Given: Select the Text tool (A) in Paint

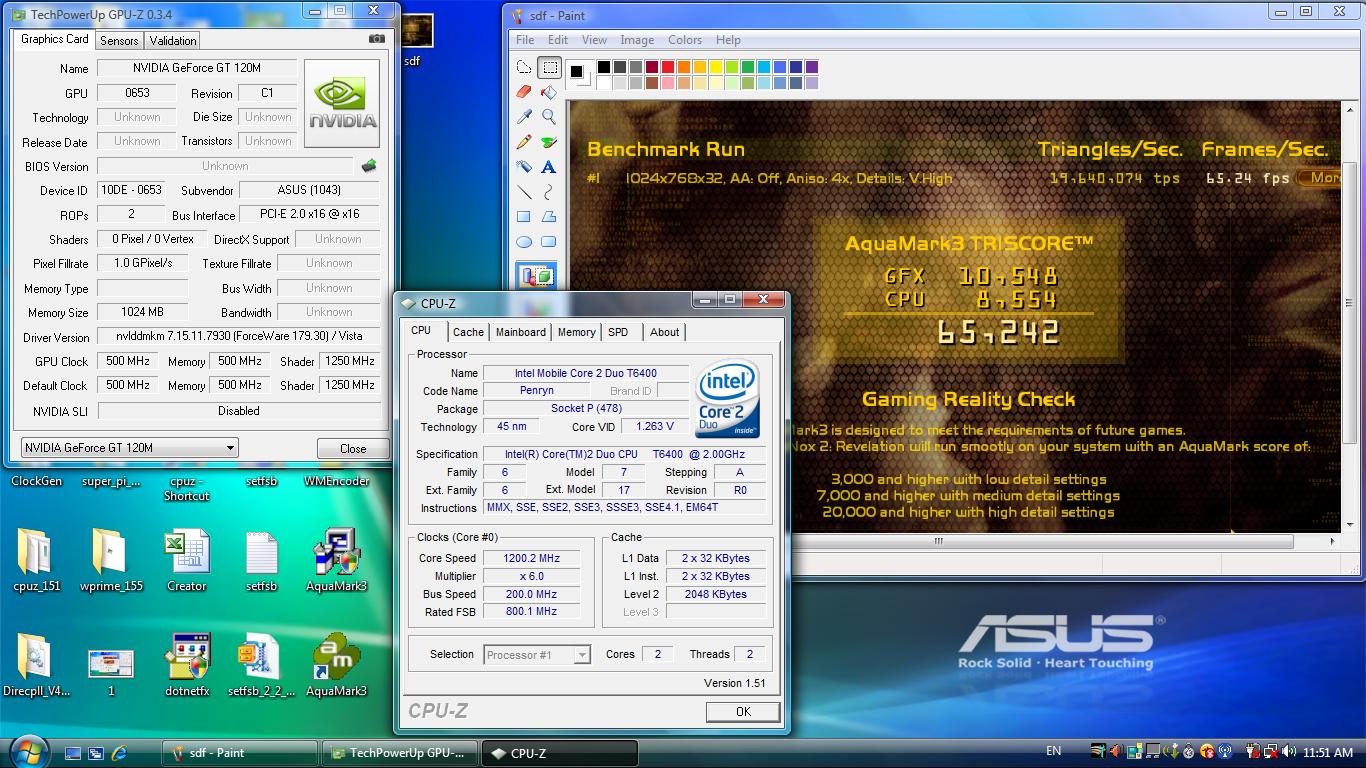Looking at the screenshot, I should (549, 167).
